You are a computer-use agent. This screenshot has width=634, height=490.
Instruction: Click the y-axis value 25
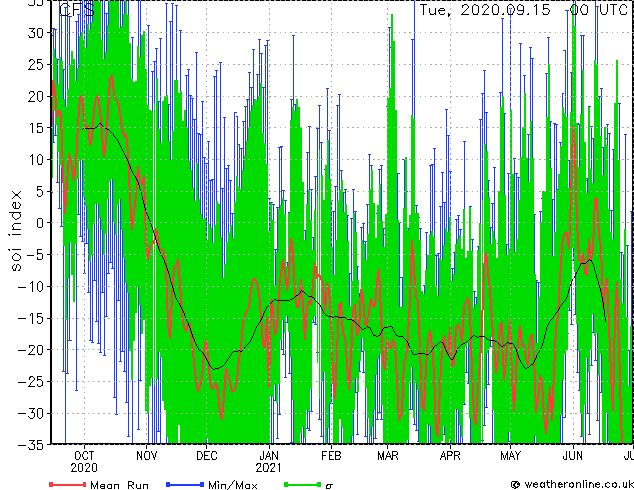pos(36,64)
